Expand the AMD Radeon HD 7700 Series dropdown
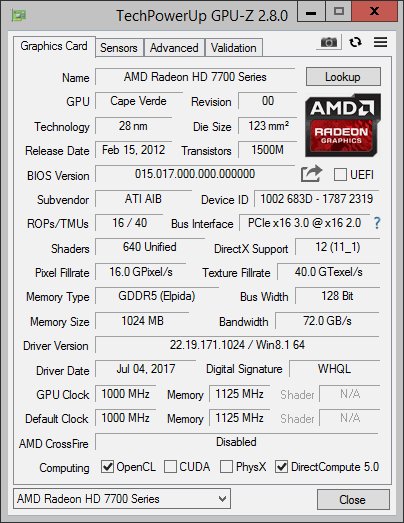Viewport: 404px width, 523px height. (x=122, y=499)
